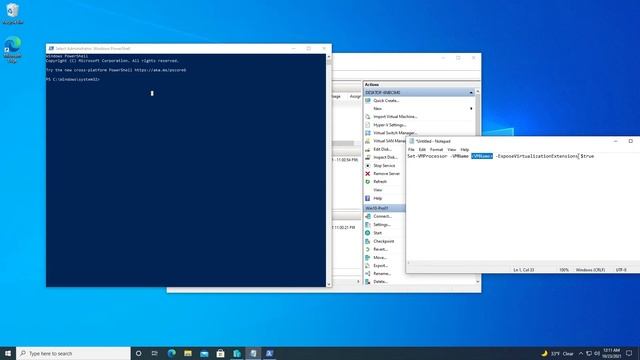Screen dimensions: 640x360
Task: Click Ln 1, Col 33 in Notepad status bar
Action: pyautogui.click(x=524, y=270)
